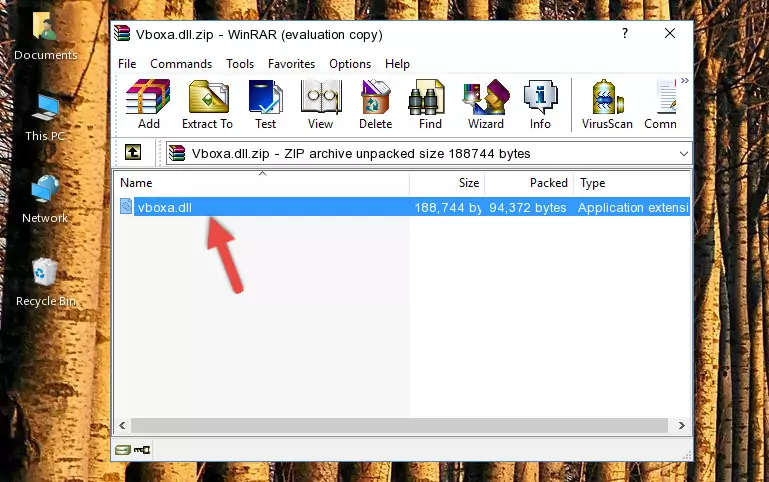Viewport: 769px width, 482px height.
Task: Click the partially visible Comment toolbar icon
Action: tap(661, 104)
